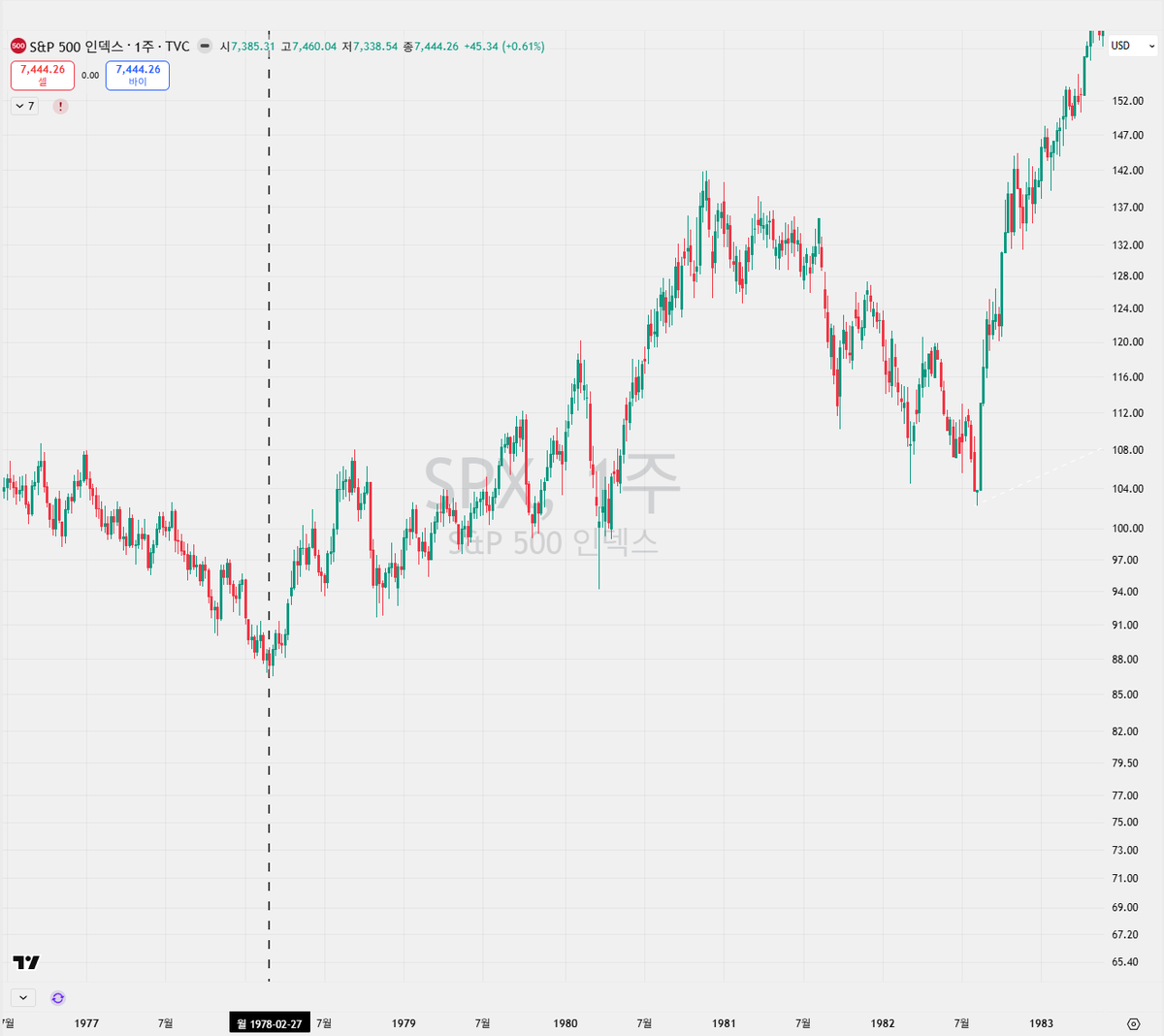Click the 108.00 price axis label
Image resolution: width=1164 pixels, height=1036 pixels.
click(1127, 451)
